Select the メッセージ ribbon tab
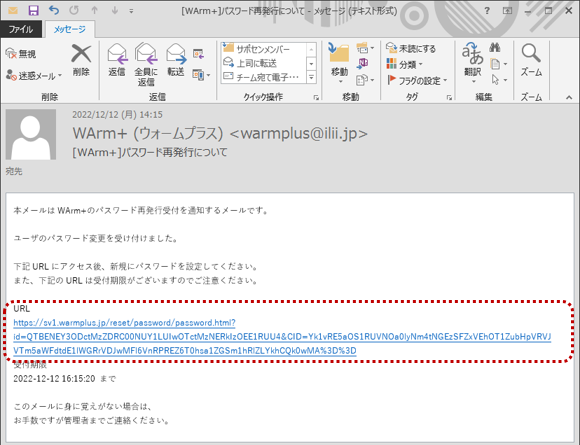 (70, 29)
